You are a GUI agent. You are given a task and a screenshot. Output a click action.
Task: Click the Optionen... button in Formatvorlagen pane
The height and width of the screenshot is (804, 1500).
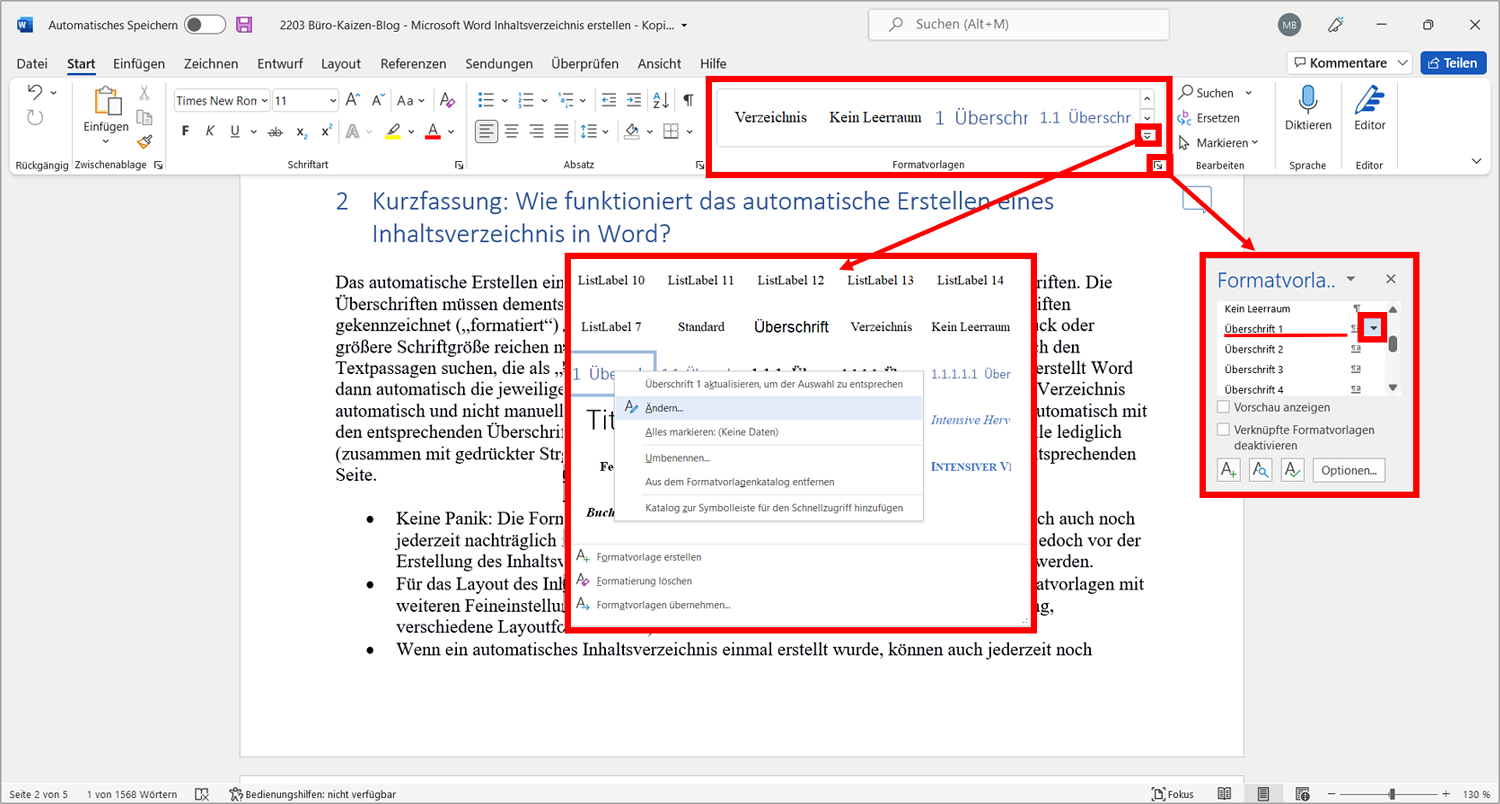1348,470
